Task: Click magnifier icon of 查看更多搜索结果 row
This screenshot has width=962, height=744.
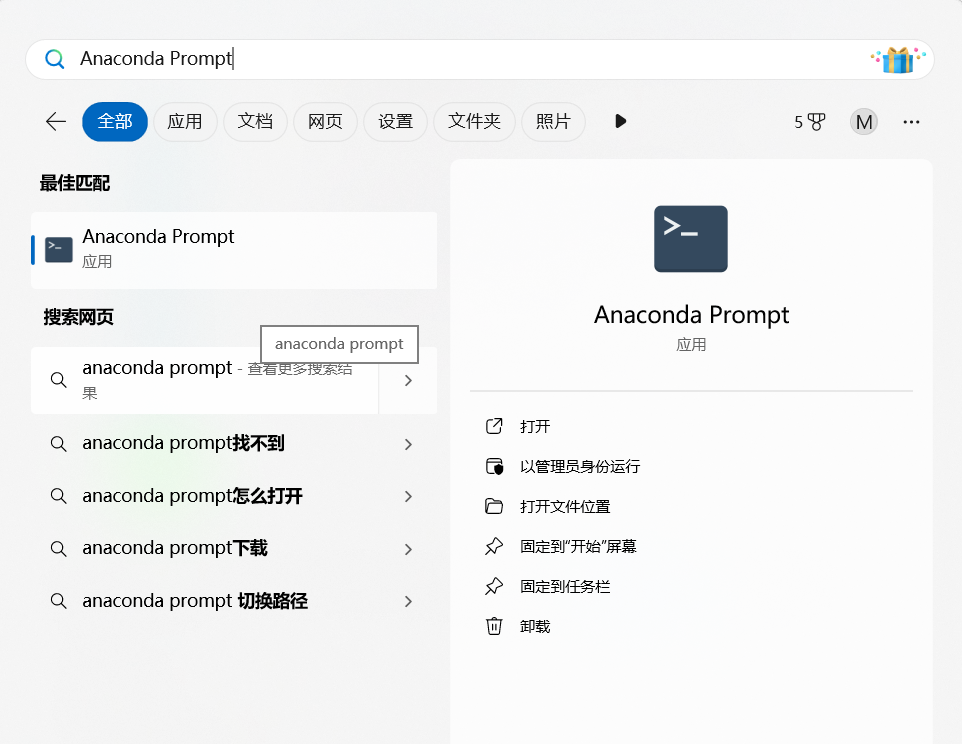Action: point(58,380)
